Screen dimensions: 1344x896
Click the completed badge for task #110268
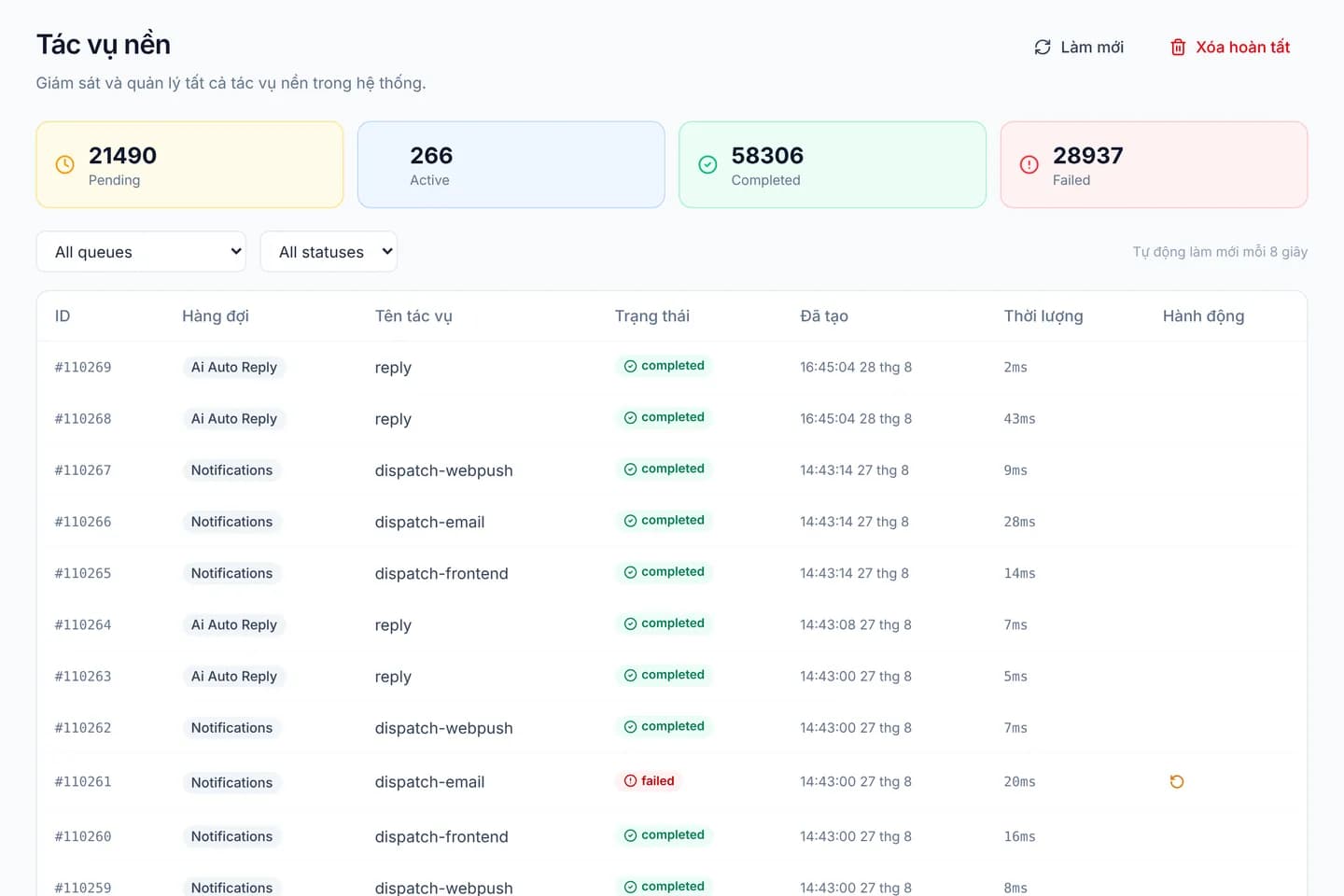pyautogui.click(x=664, y=417)
